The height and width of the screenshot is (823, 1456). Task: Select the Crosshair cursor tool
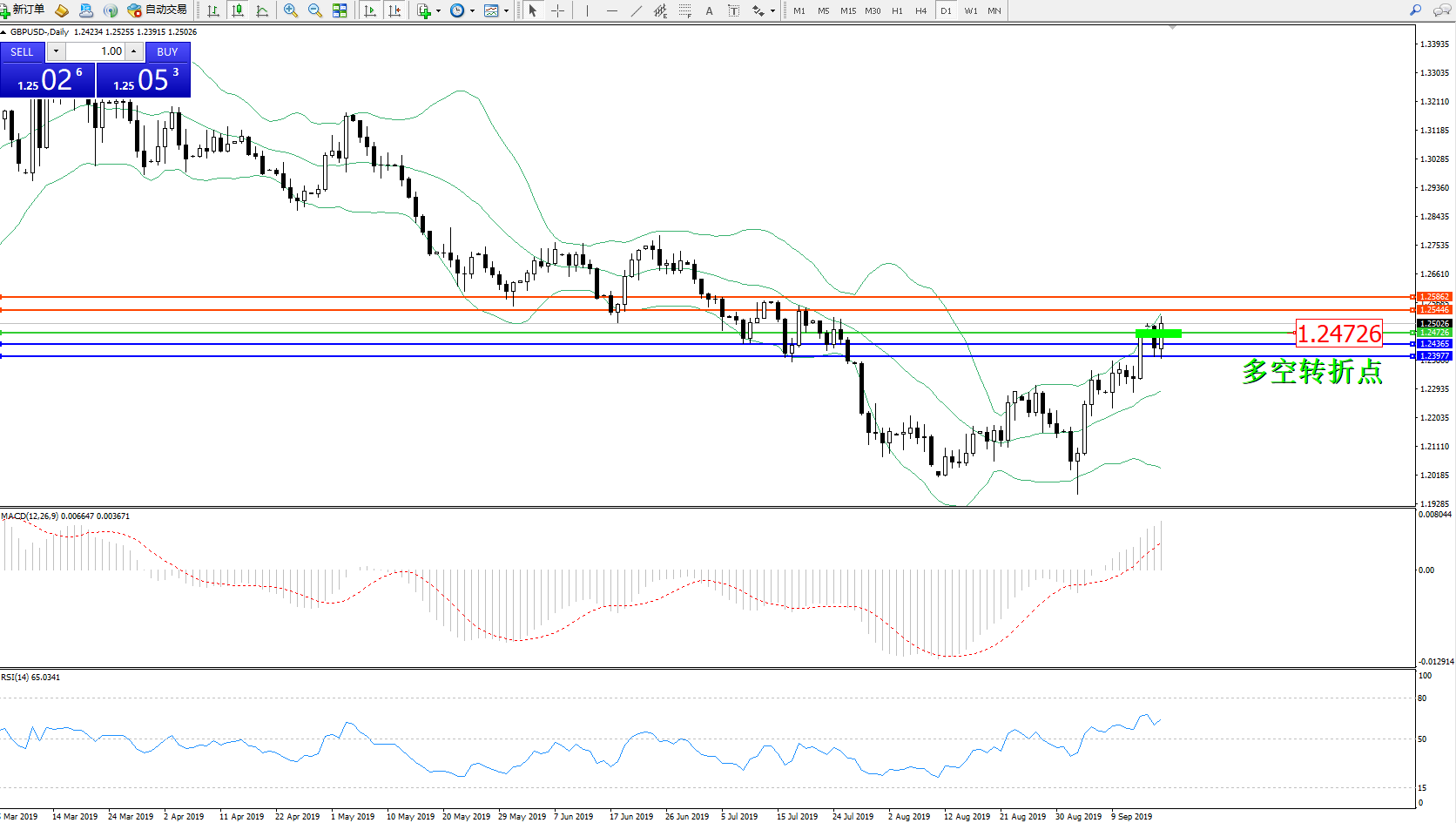pyautogui.click(x=558, y=10)
